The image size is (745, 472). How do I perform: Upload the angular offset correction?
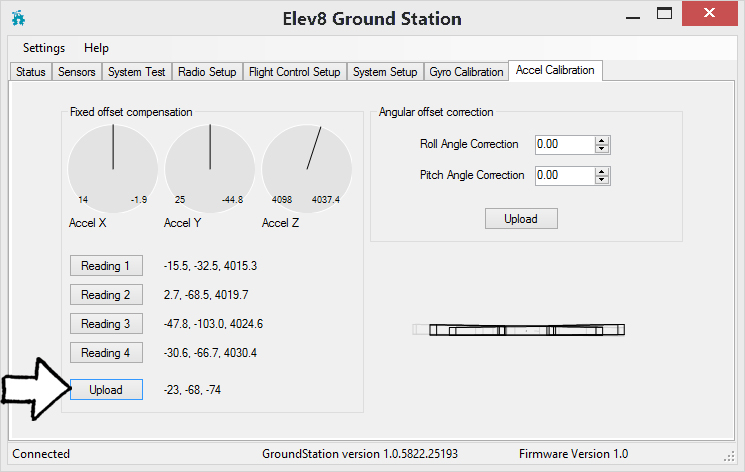521,219
